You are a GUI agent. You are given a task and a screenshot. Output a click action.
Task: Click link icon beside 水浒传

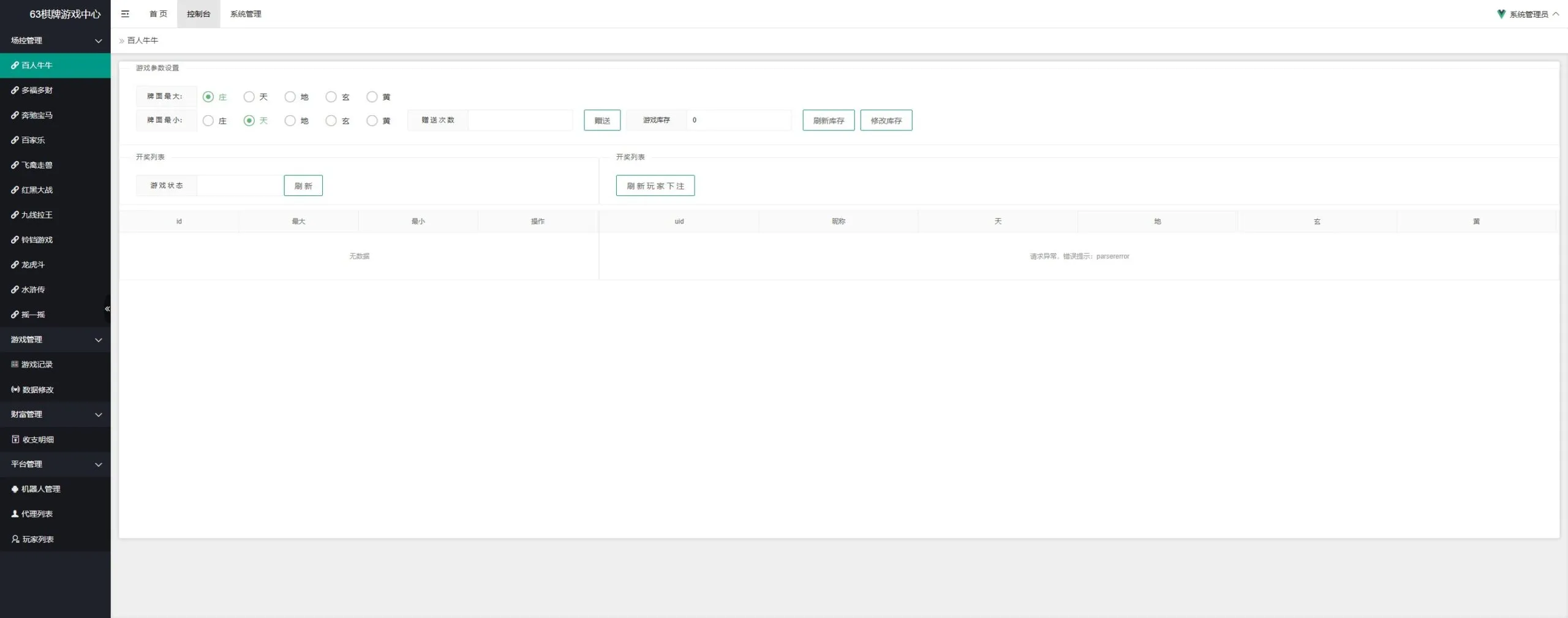[15, 290]
